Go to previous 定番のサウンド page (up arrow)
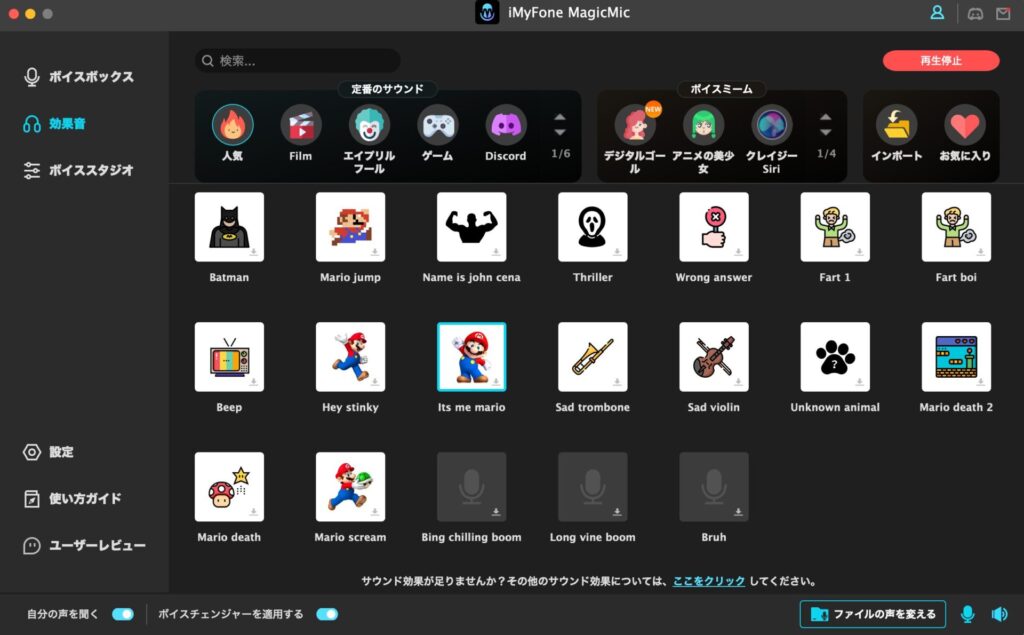The height and width of the screenshot is (635, 1024). 560,118
